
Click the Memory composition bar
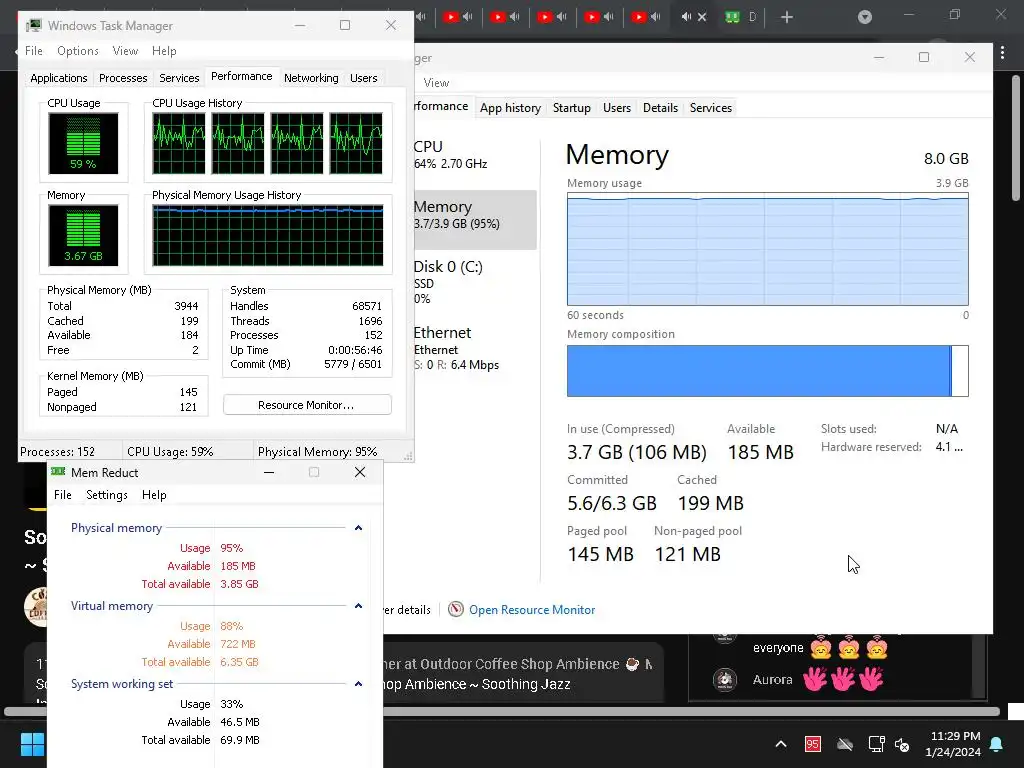point(767,371)
